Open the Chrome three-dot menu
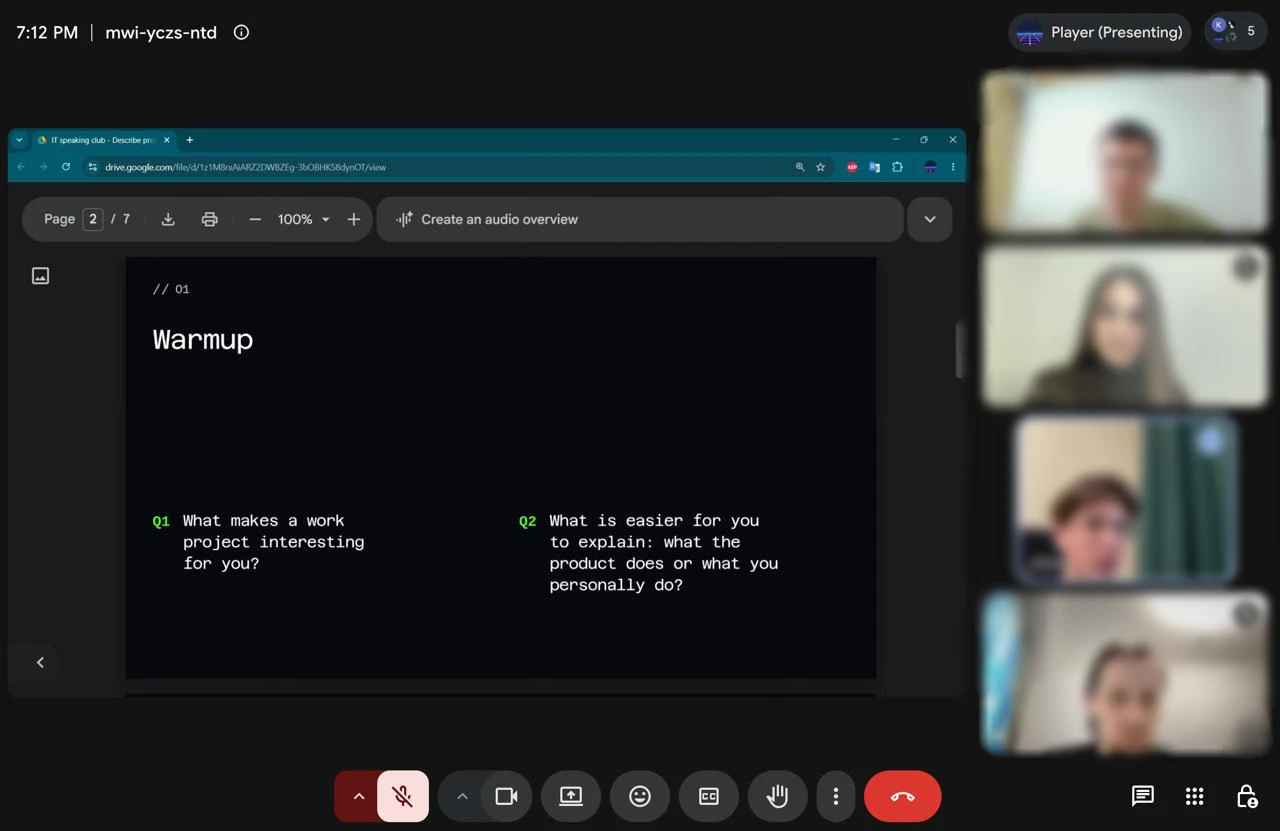Image resolution: width=1280 pixels, height=831 pixels. coord(953,167)
